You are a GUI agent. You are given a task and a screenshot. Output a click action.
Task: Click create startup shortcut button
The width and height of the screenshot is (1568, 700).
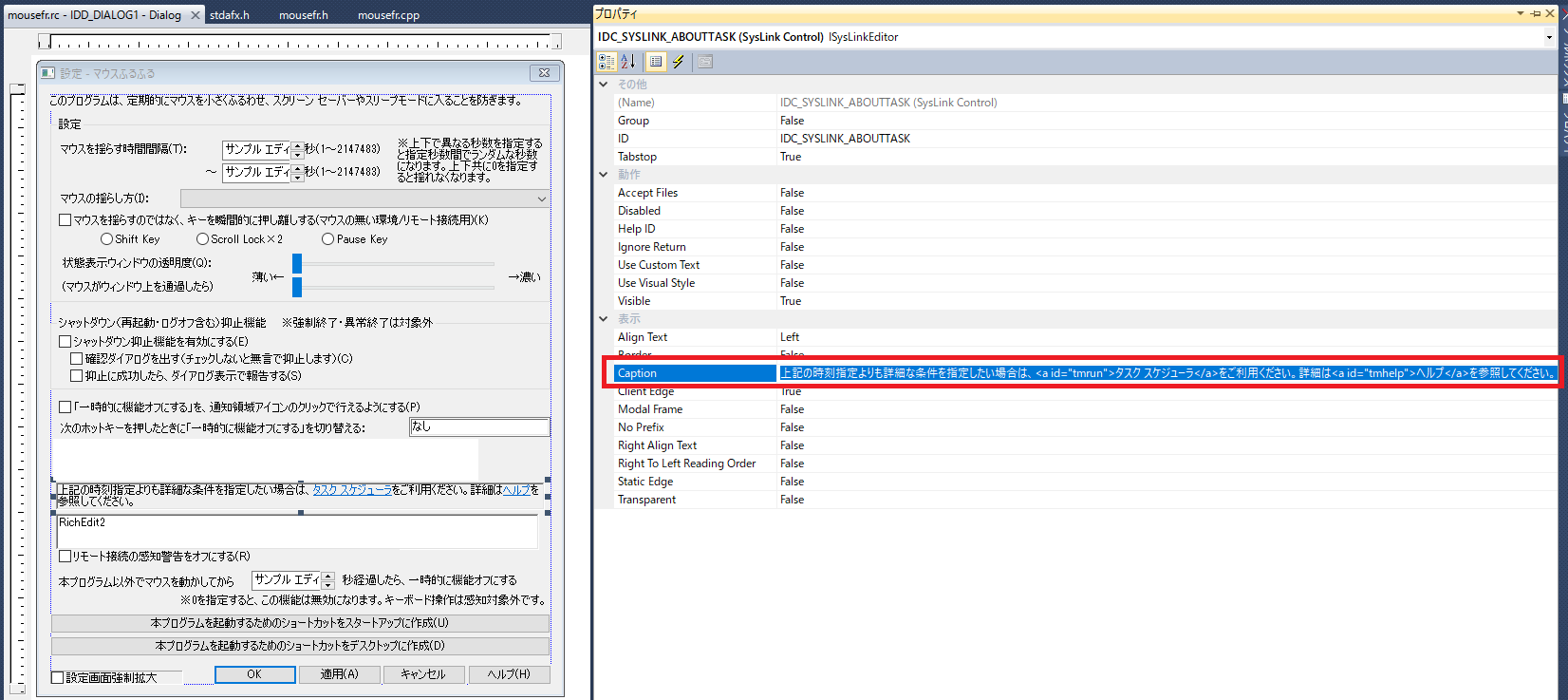click(x=300, y=623)
